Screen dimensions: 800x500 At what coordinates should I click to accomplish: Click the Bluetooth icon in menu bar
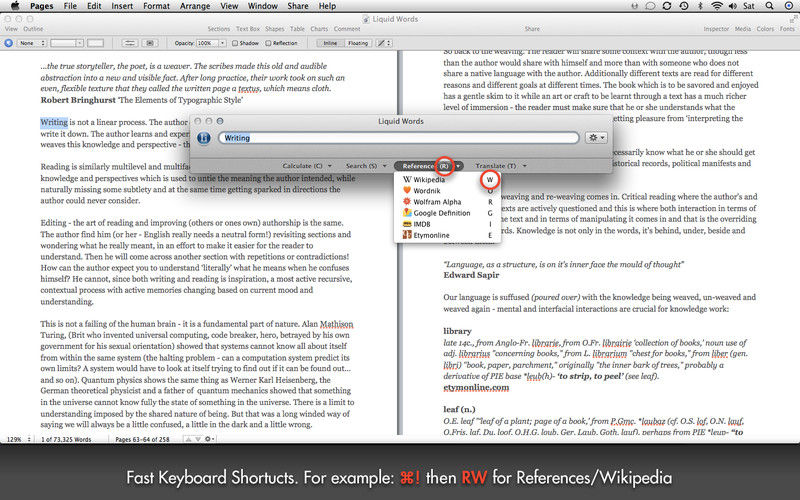click(700, 6)
